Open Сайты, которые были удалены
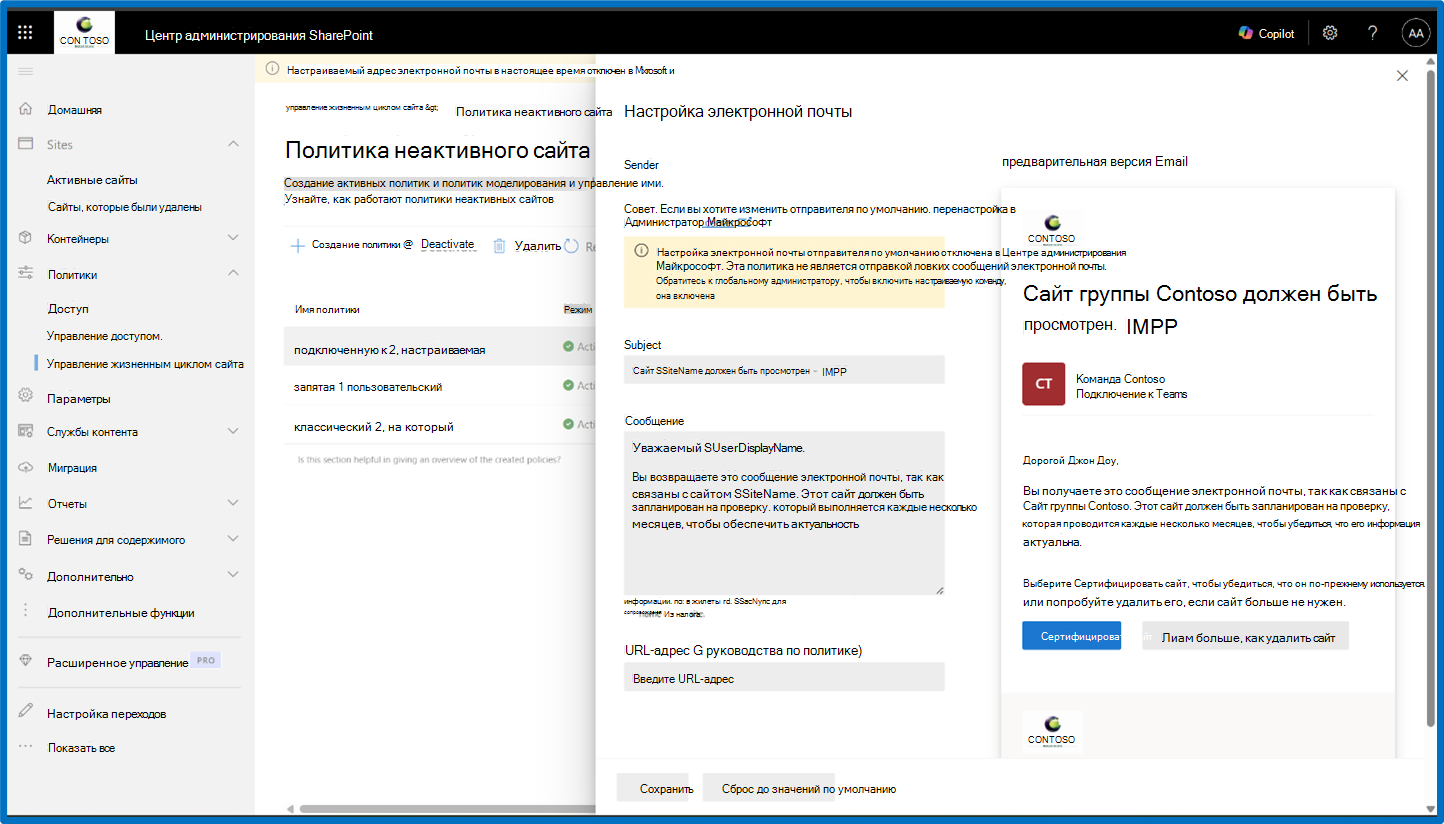The image size is (1444, 824). pos(124,207)
